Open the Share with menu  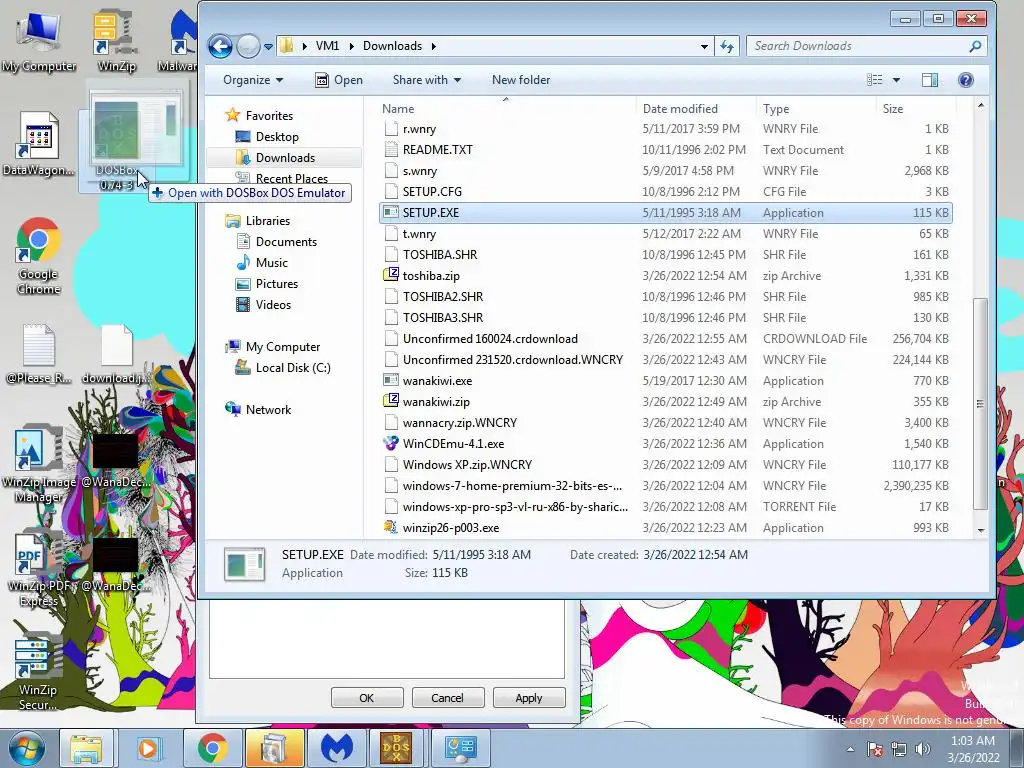tap(426, 80)
